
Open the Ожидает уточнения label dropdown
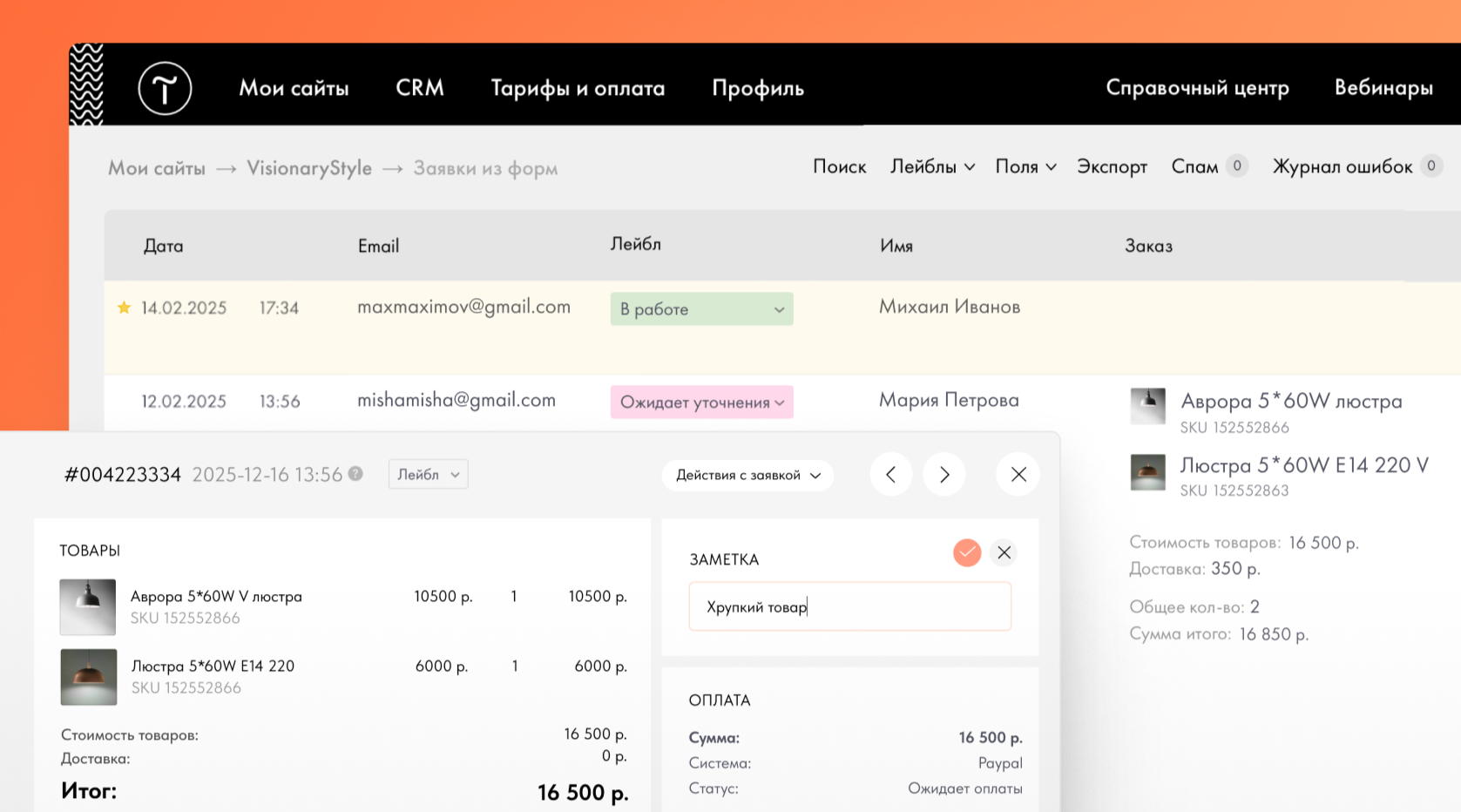pos(701,403)
